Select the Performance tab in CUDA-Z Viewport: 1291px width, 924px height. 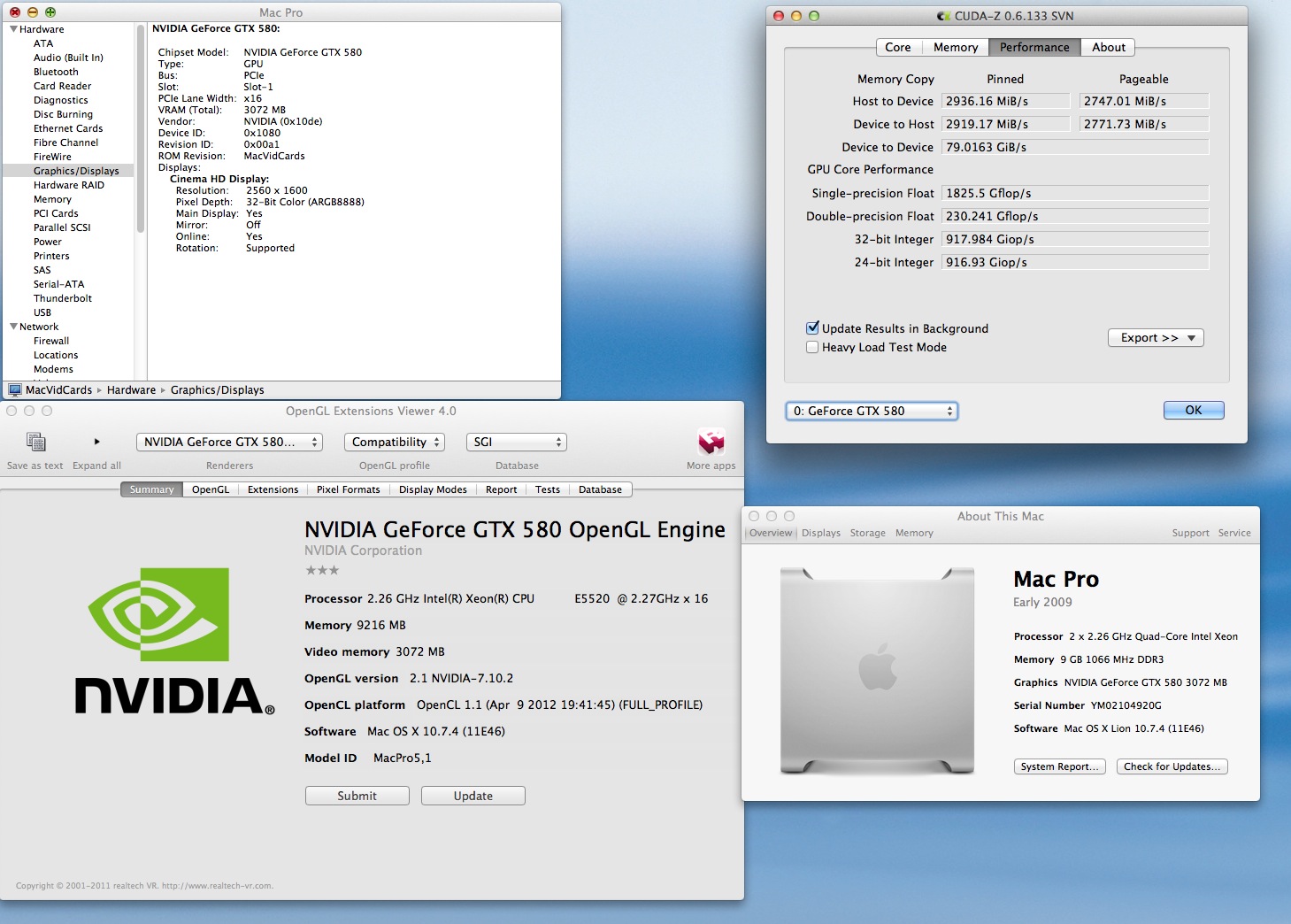[x=1034, y=47]
